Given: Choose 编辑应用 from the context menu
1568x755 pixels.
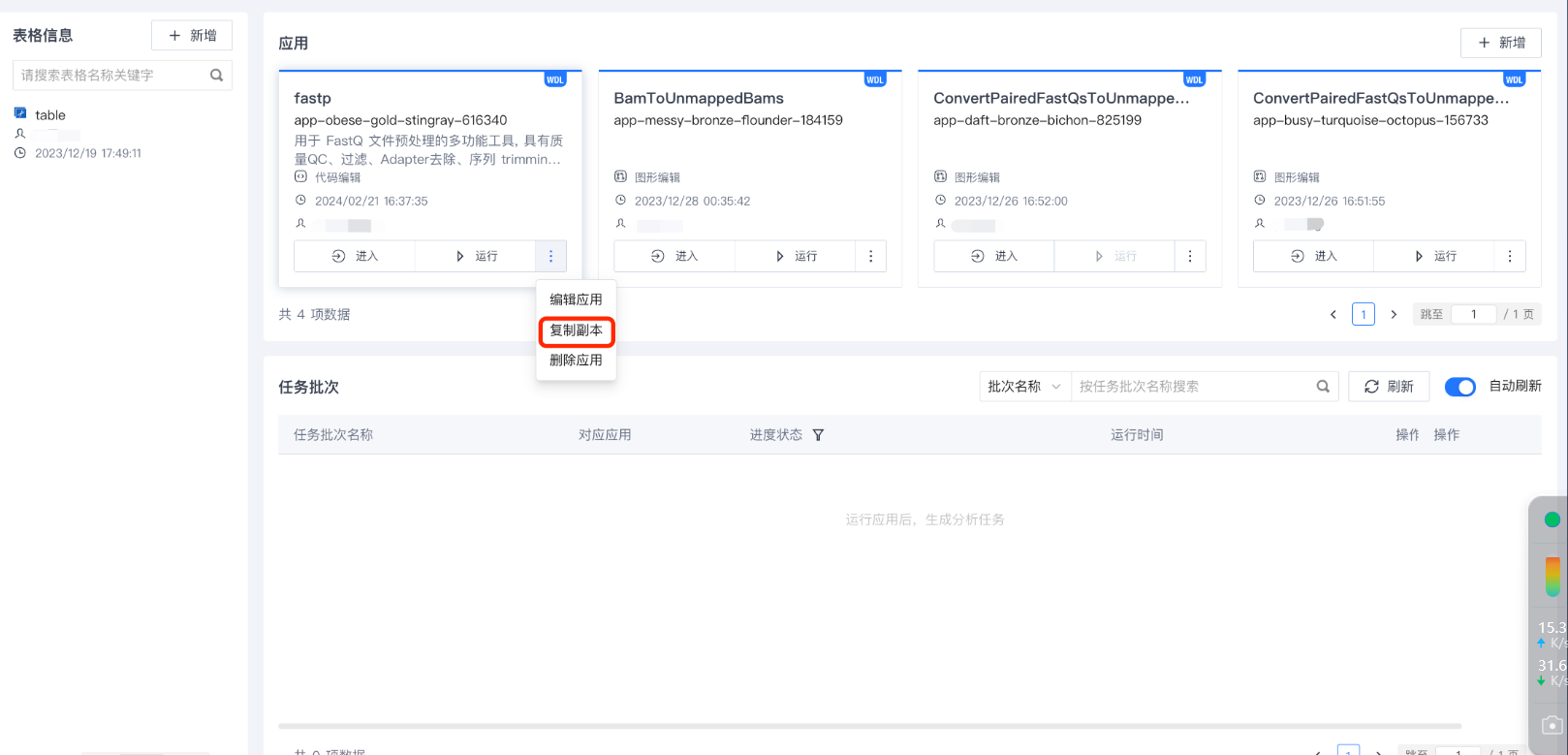Looking at the screenshot, I should click(x=577, y=299).
